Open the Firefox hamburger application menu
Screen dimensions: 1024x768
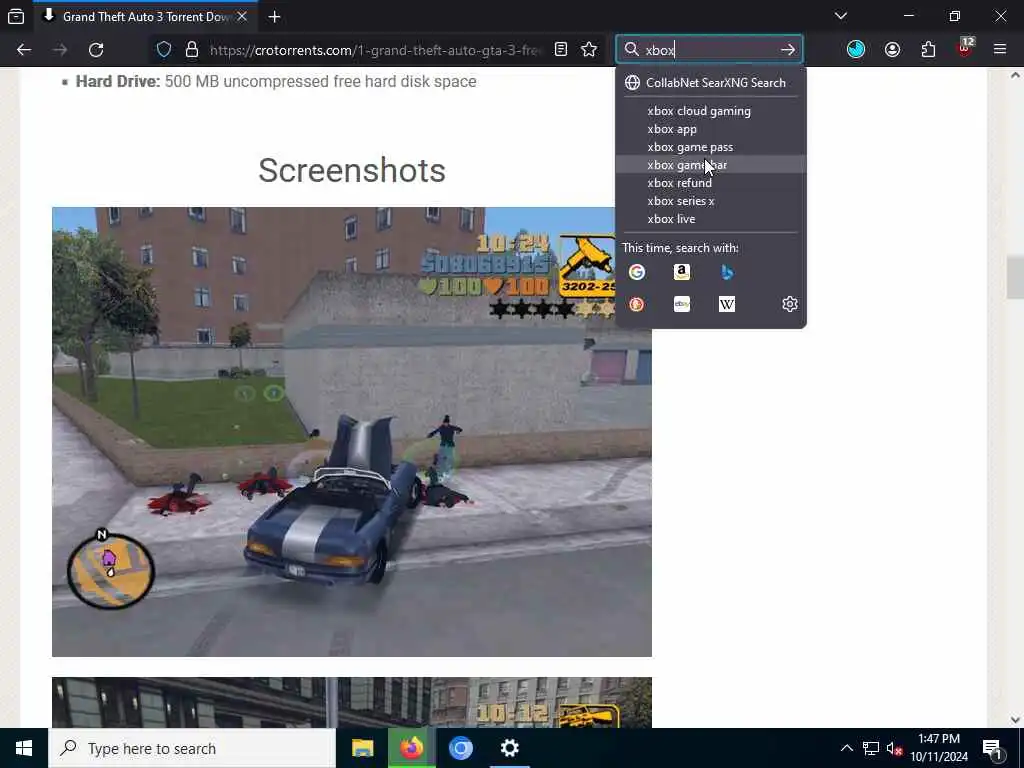[1000, 50]
